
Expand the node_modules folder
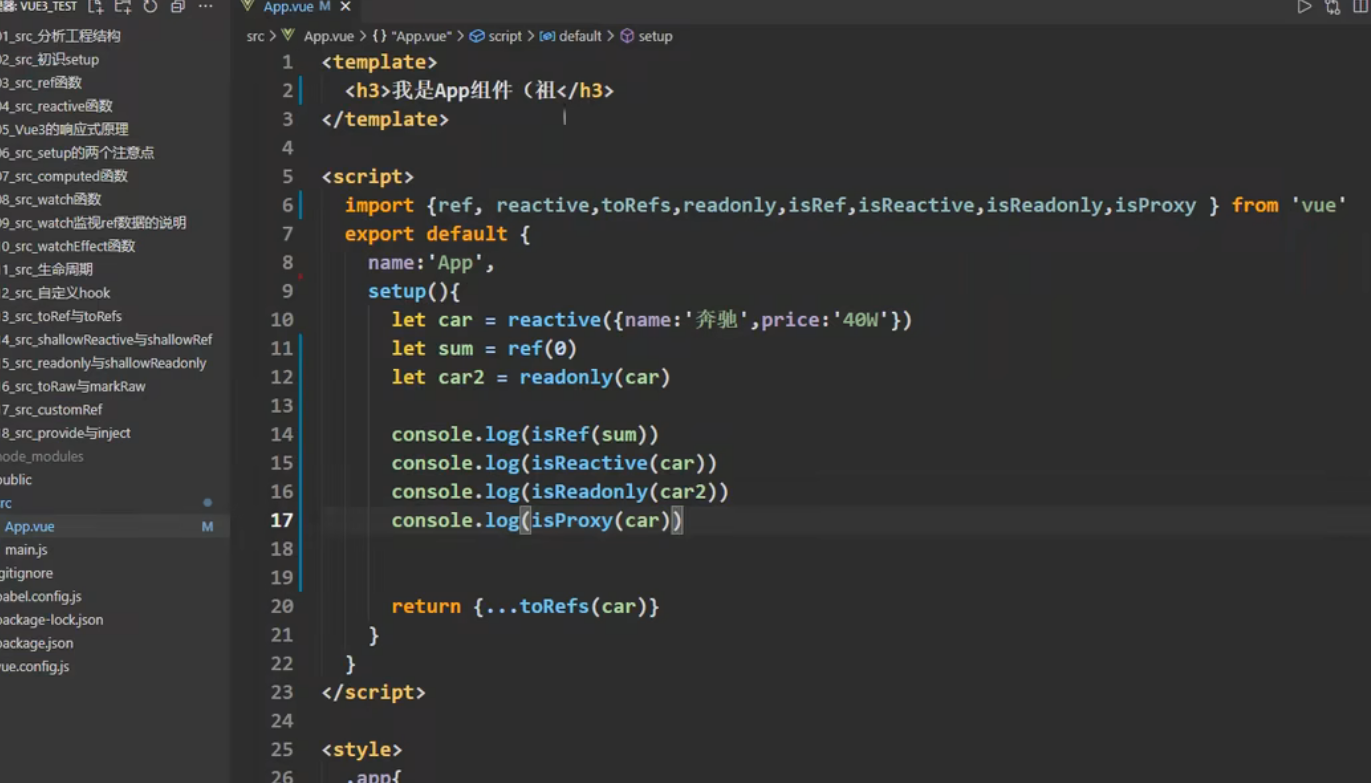42,456
